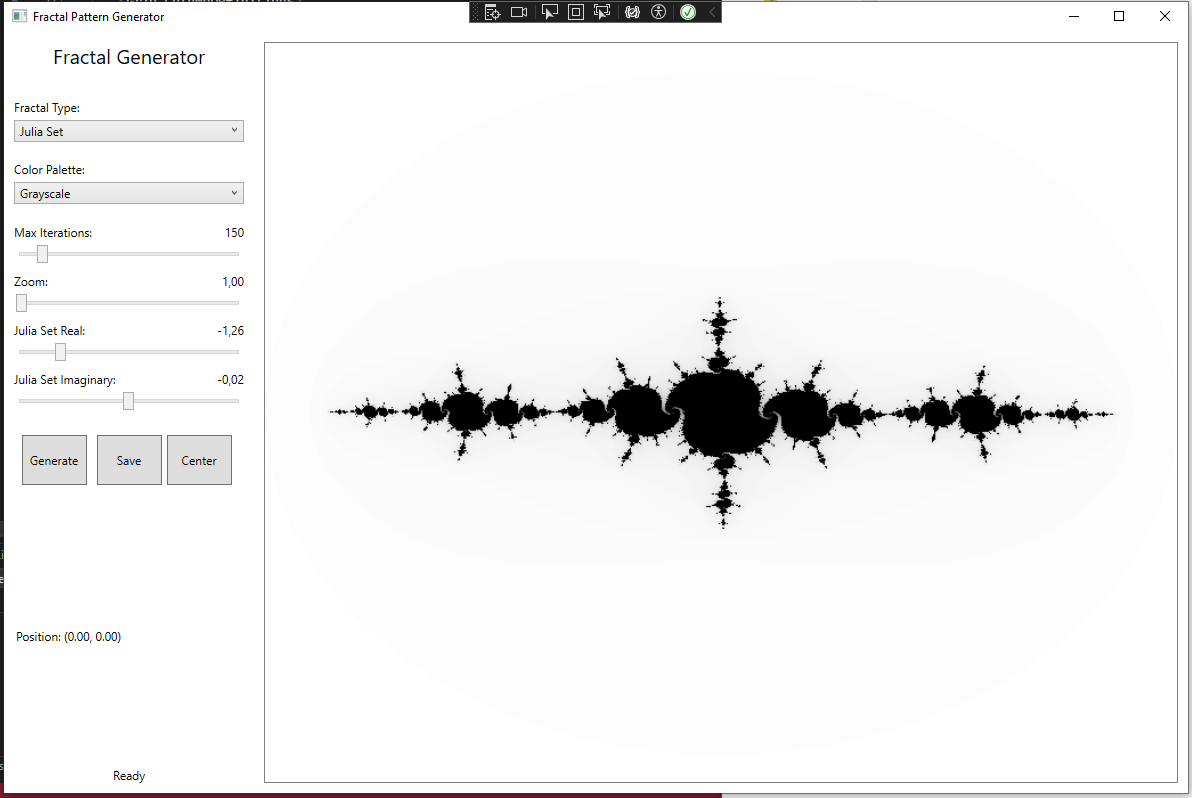Viewport: 1192px width, 798px height.
Task: Click the Julia Set Imaginary slider
Action: pos(128,400)
